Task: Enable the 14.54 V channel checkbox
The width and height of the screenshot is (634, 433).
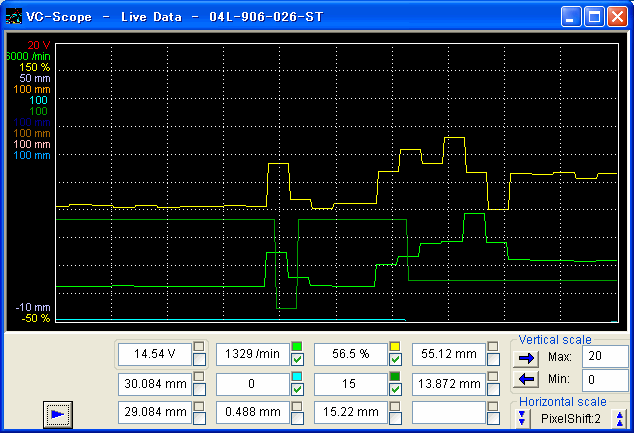Action: [x=199, y=360]
